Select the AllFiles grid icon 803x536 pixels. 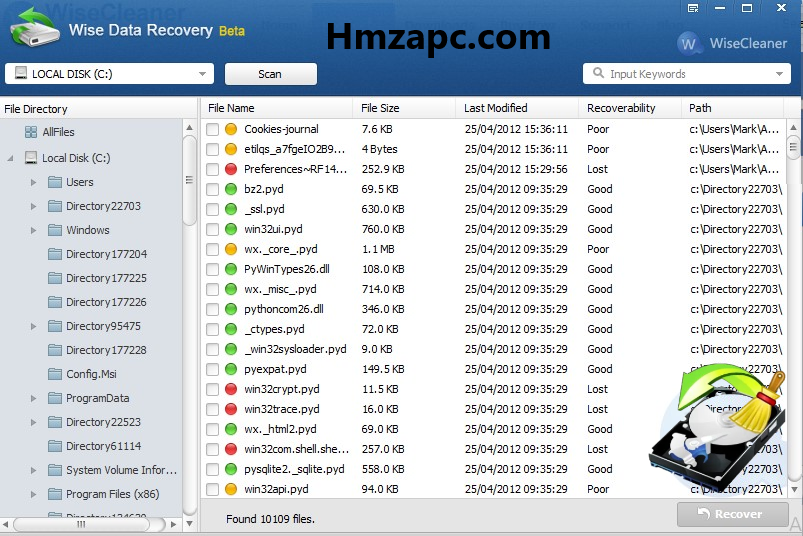point(31,132)
